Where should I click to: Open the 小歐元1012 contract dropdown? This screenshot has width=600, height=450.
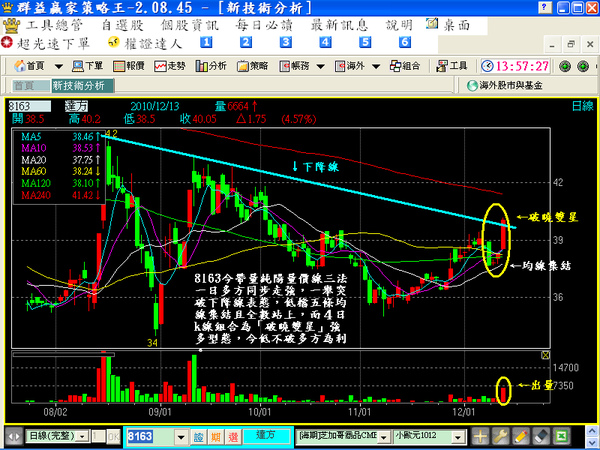pos(458,436)
